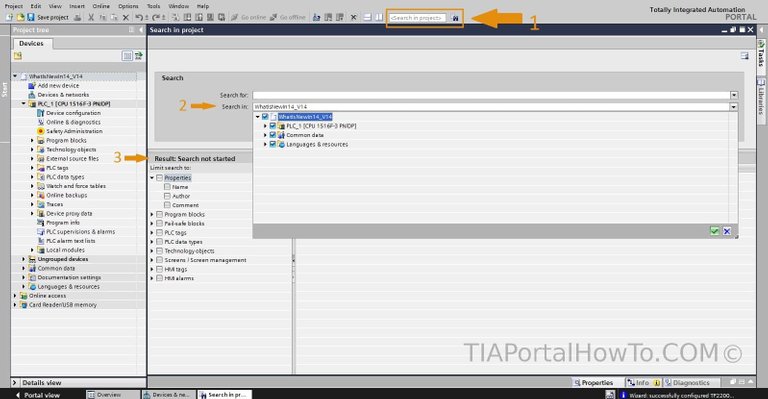
Task: Uncheck Common data in Search in list
Action: pyautogui.click(x=273, y=135)
